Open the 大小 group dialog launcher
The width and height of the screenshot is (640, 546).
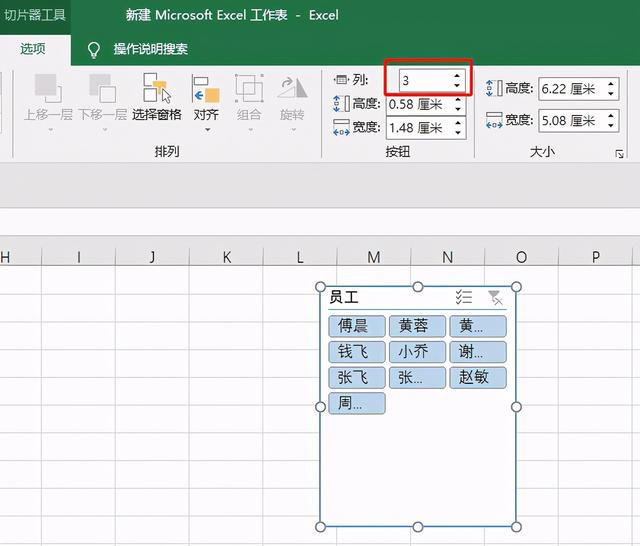[620, 154]
